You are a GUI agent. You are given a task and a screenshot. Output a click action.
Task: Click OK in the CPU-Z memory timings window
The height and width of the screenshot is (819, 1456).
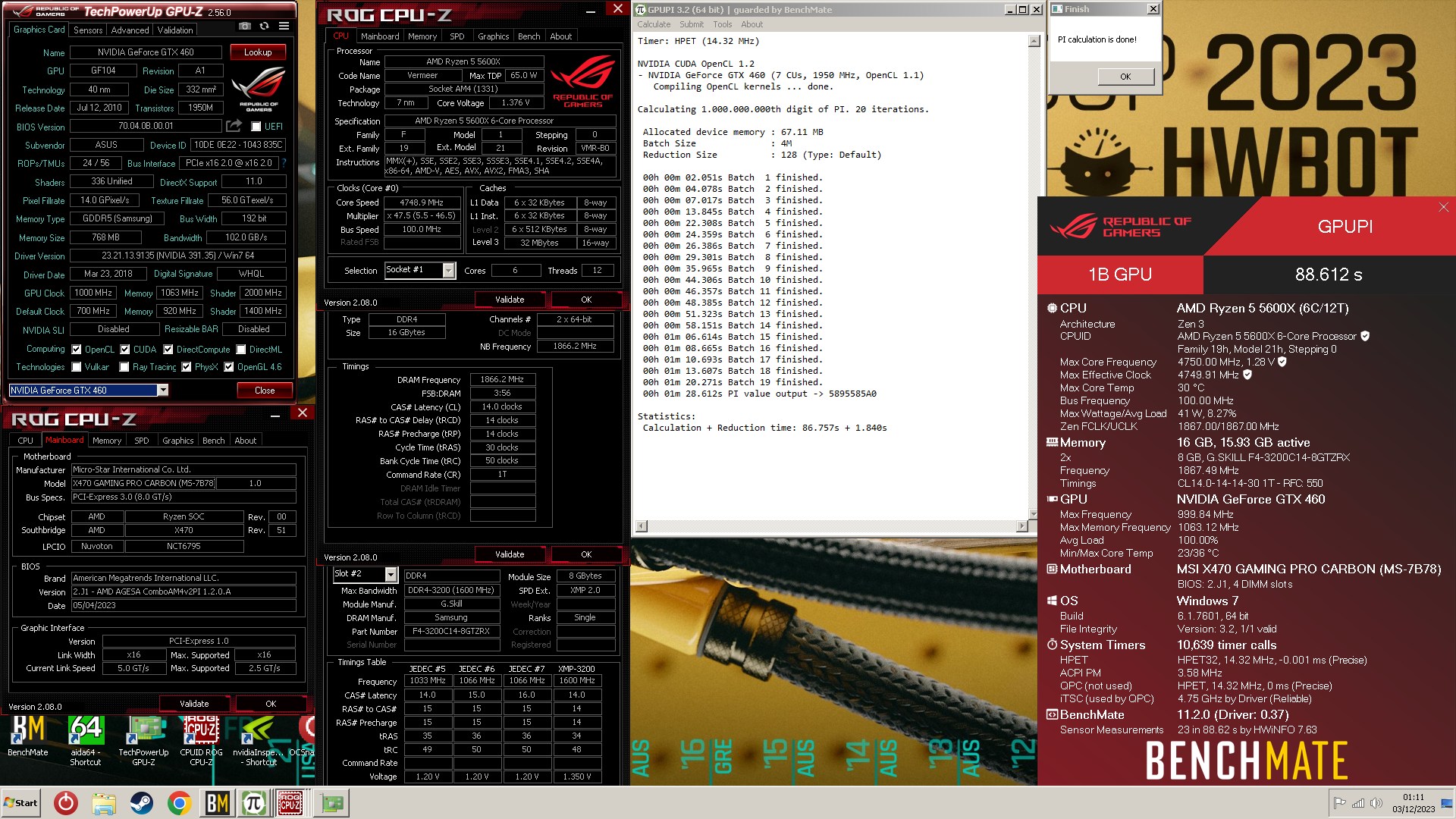[x=586, y=554]
